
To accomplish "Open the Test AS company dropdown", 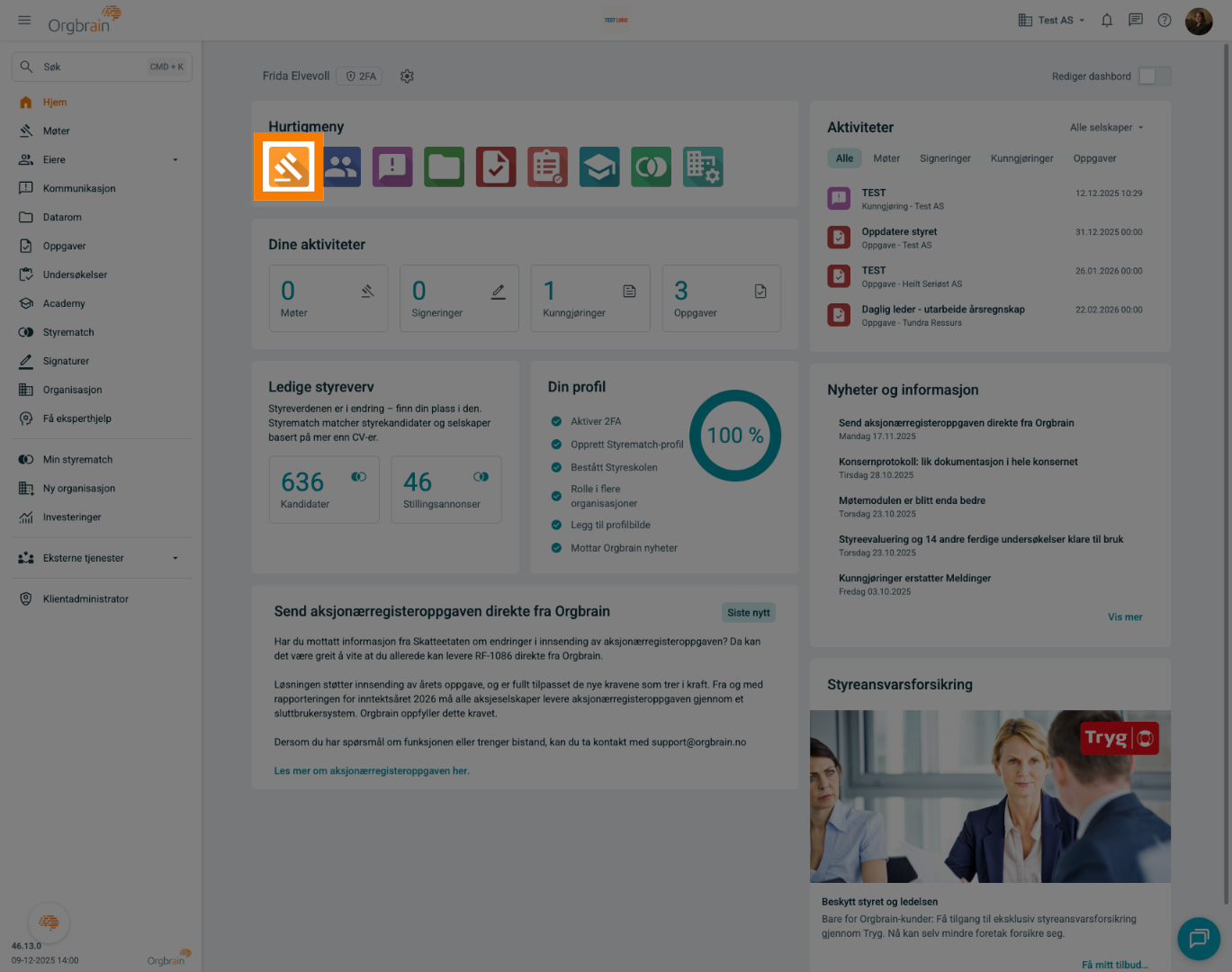I will 1051,20.
